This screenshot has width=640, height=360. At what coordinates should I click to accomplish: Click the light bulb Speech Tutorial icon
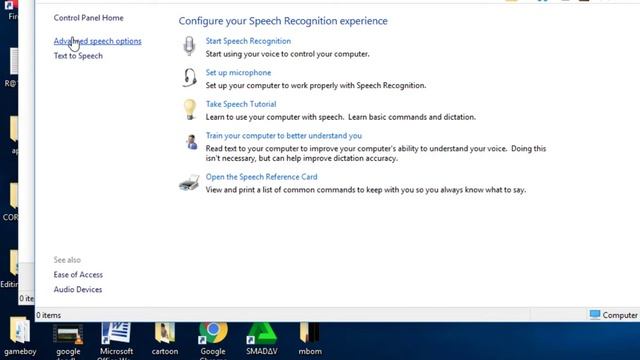[x=189, y=109]
